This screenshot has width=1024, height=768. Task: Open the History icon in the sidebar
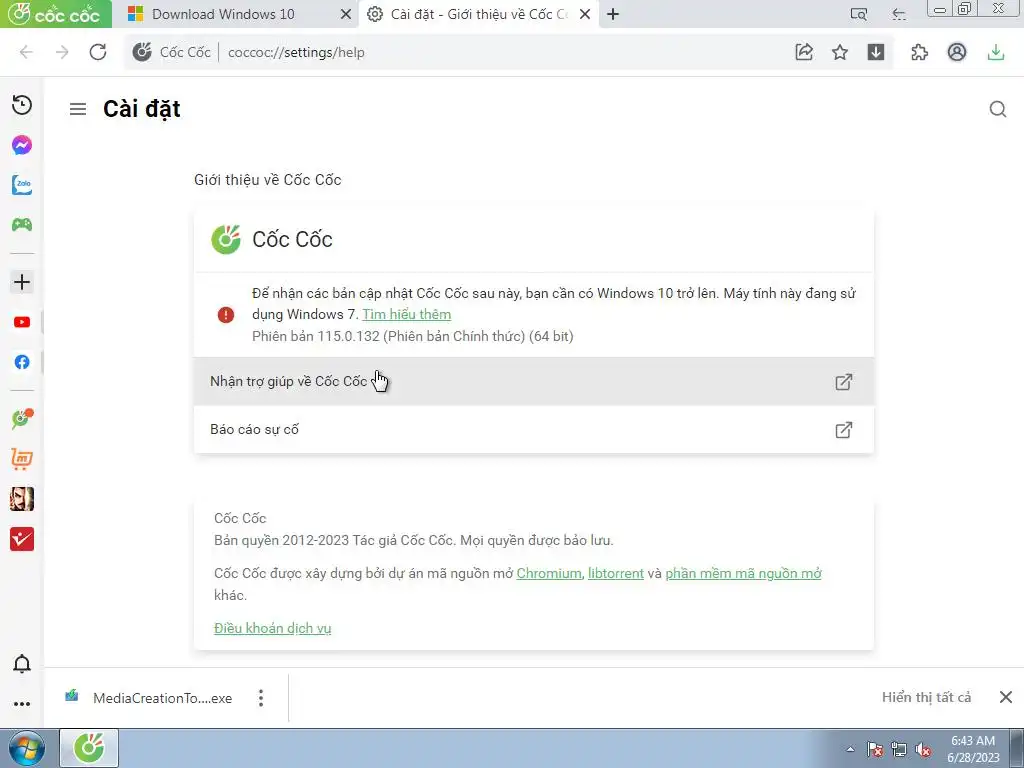click(x=22, y=105)
